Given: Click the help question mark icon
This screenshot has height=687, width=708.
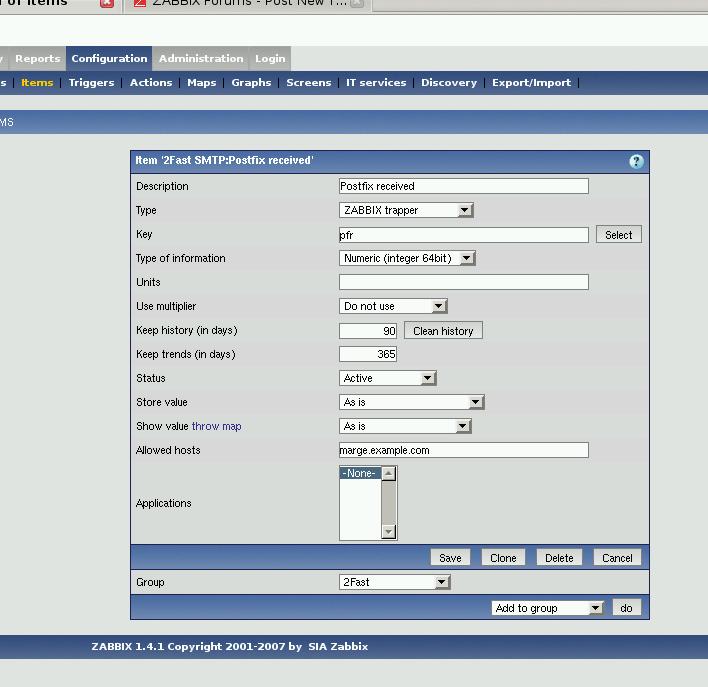Looking at the screenshot, I should [636, 161].
